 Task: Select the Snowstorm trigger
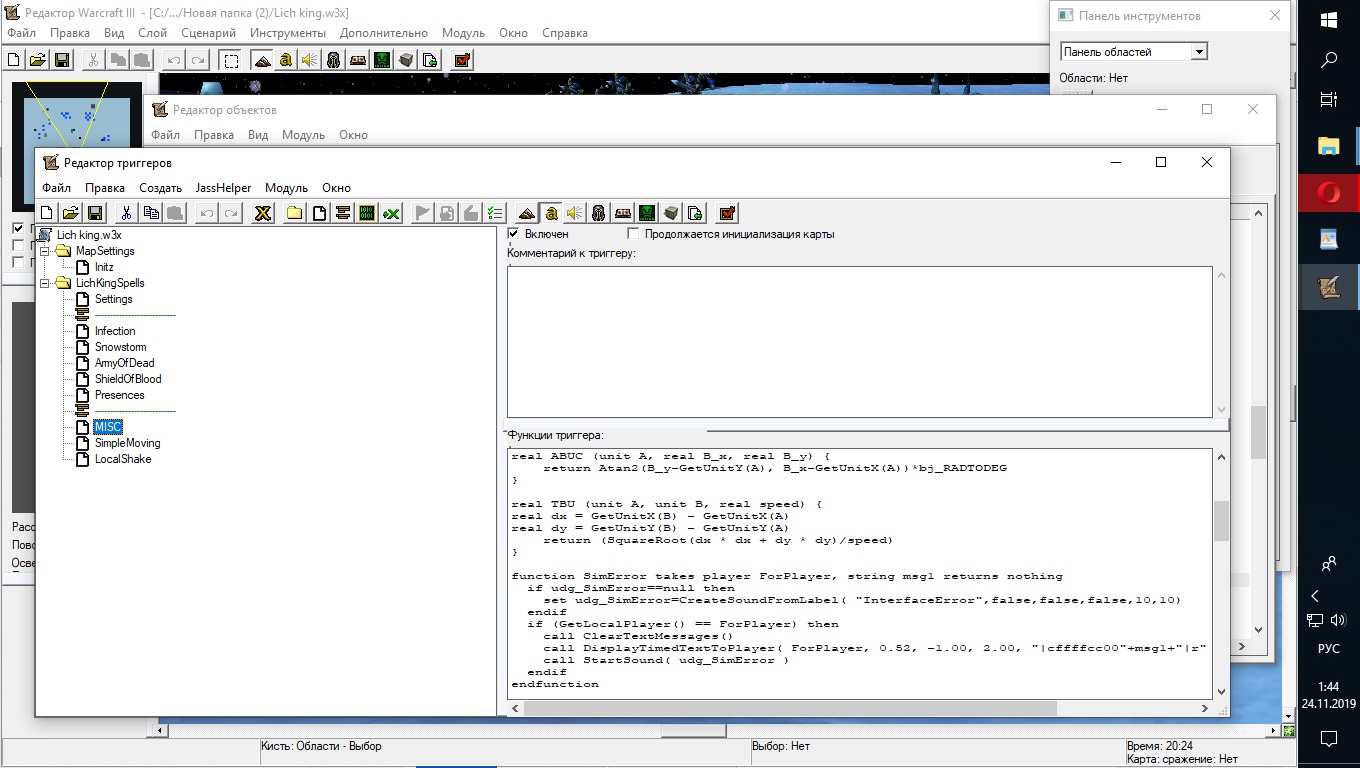coord(120,347)
